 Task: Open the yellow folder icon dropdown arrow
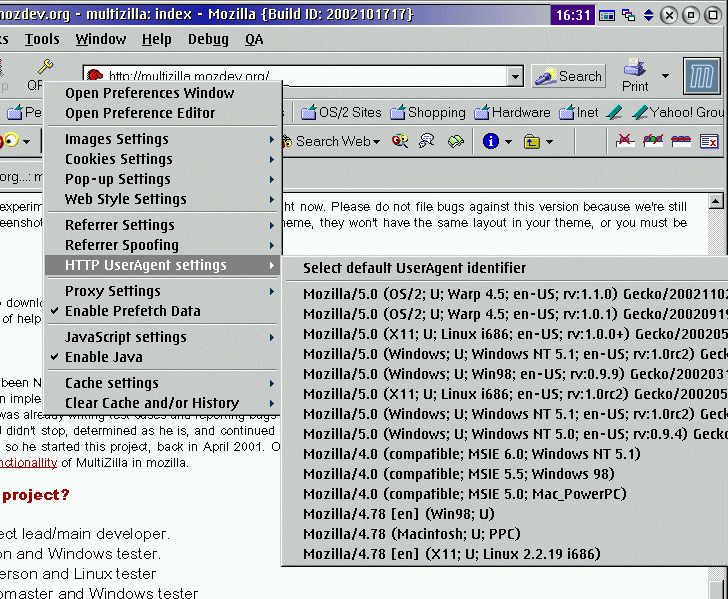(x=549, y=142)
